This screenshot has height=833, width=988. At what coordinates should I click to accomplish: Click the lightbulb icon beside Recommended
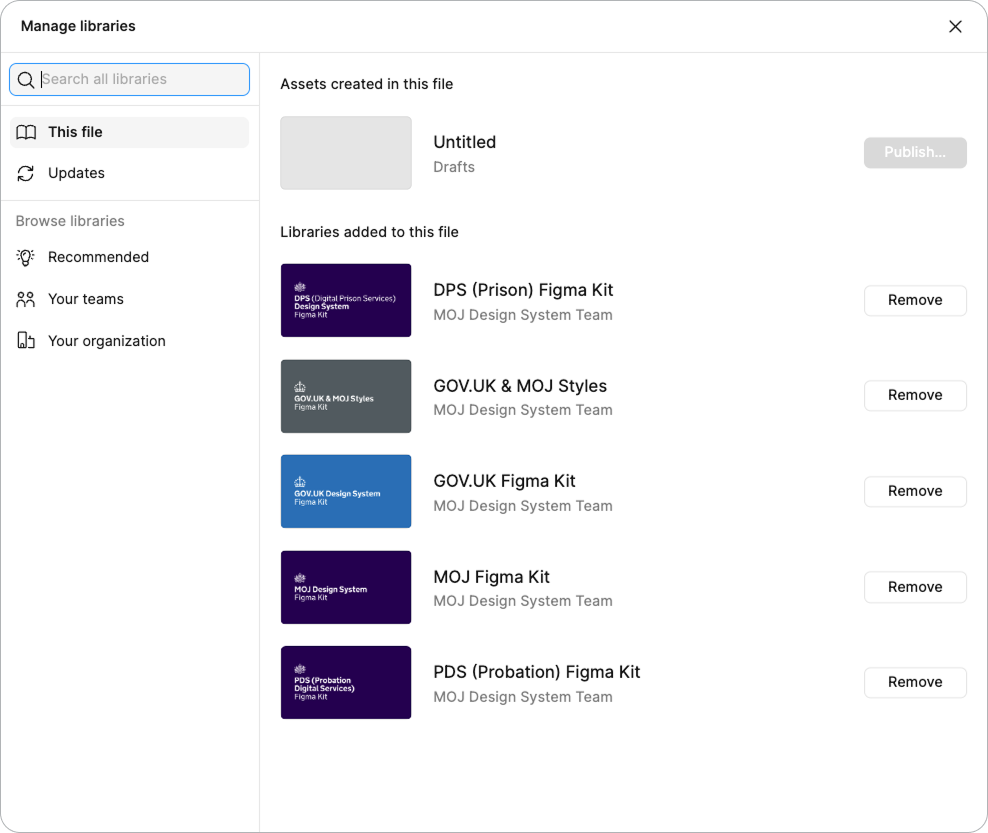(26, 257)
